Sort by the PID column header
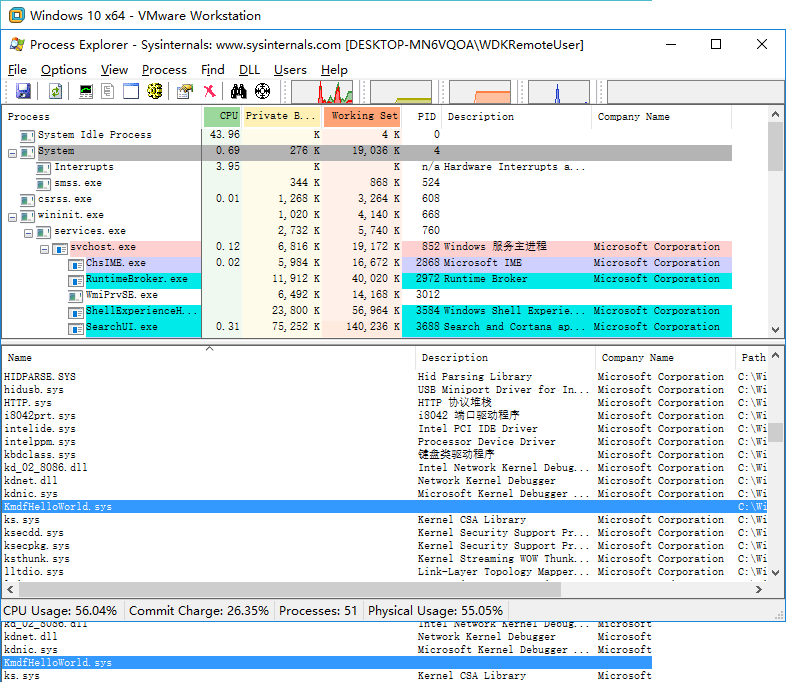Viewport: 786px width, 682px height. pyautogui.click(x=421, y=116)
